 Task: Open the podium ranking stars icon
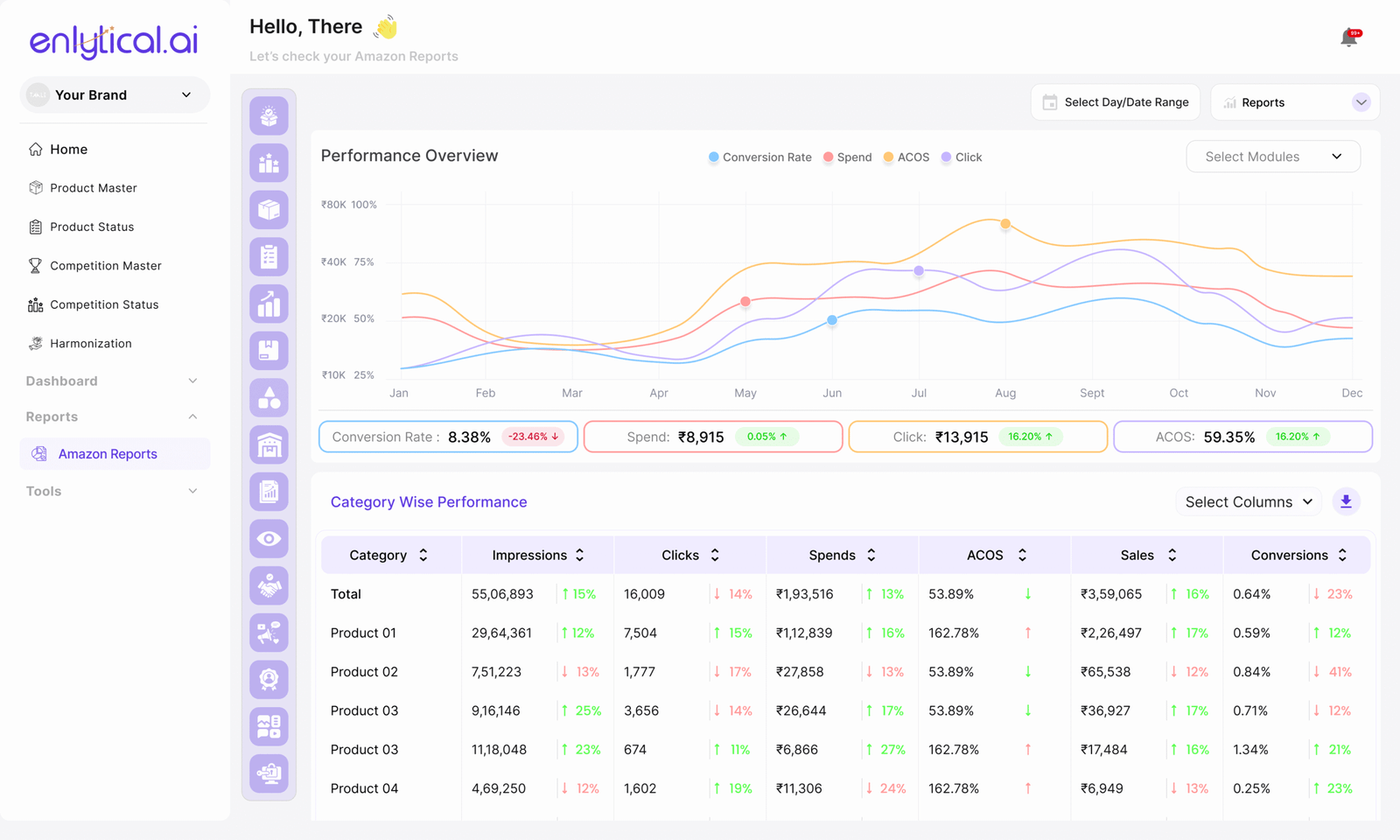pyautogui.click(x=269, y=164)
